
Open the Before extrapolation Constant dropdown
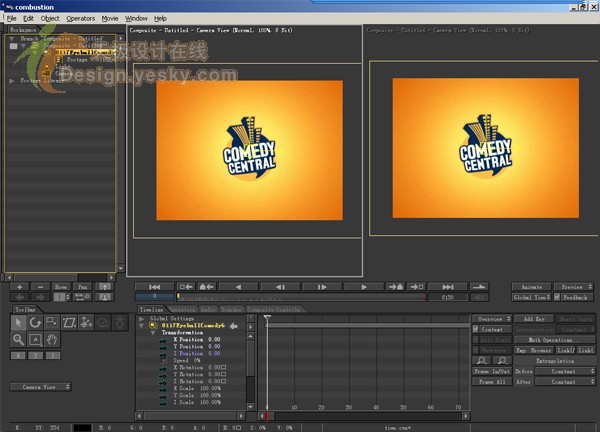565,371
